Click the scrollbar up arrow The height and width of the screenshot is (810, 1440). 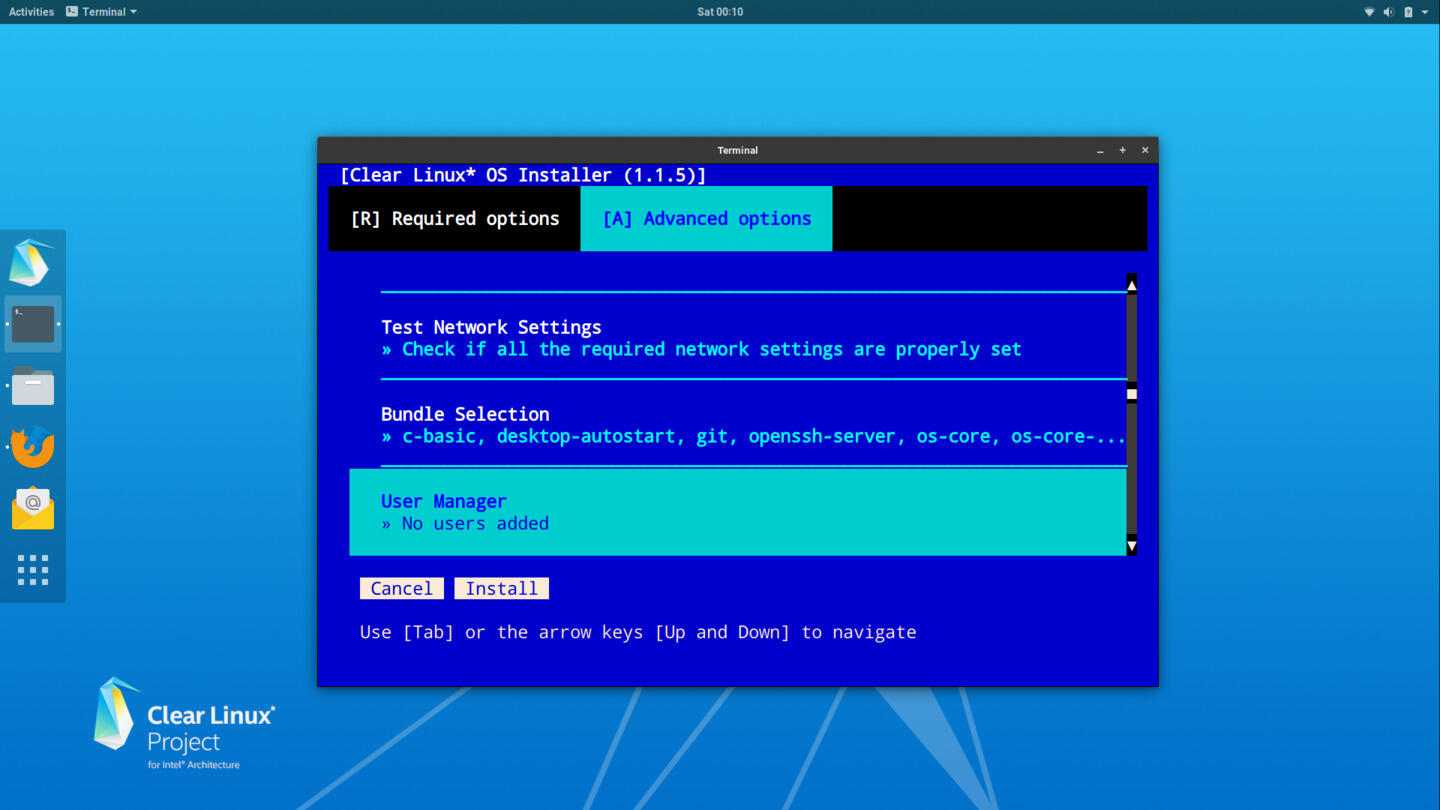[1132, 285]
